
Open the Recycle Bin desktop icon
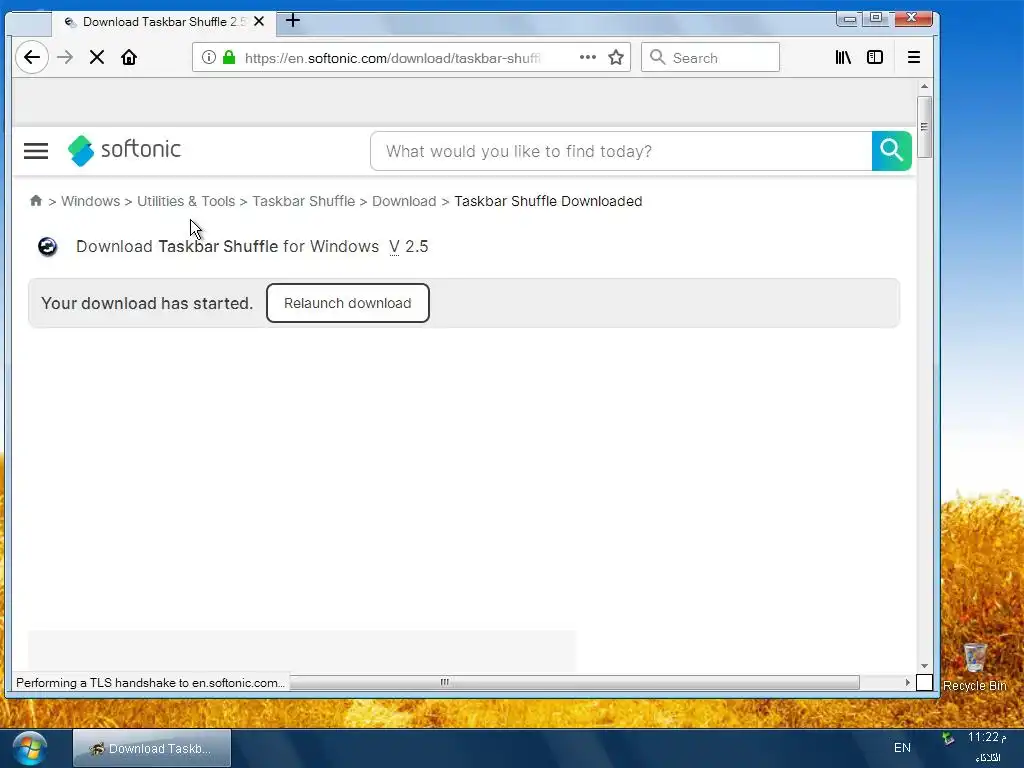975,667
